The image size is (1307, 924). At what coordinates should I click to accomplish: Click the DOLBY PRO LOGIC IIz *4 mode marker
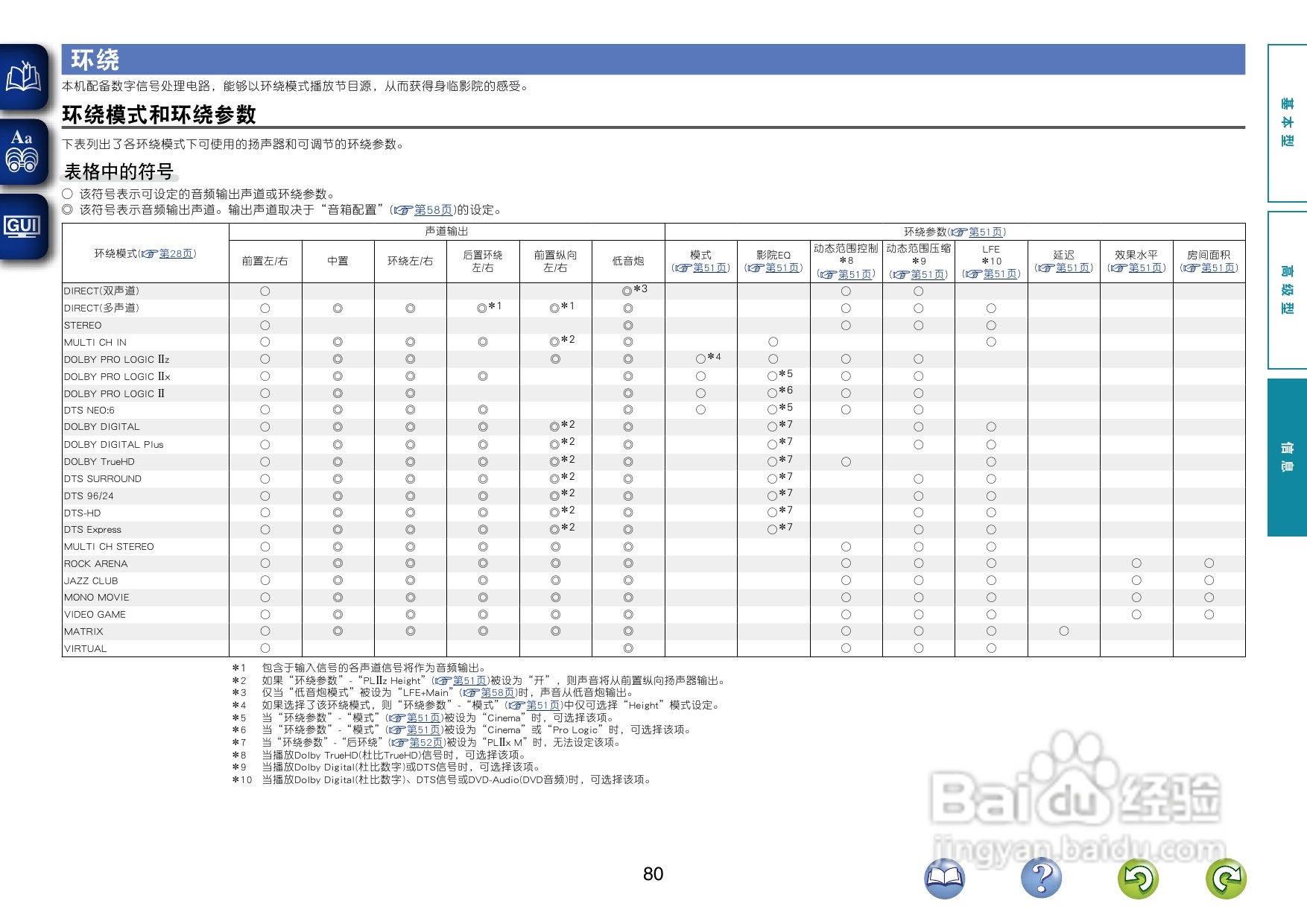[x=709, y=358]
